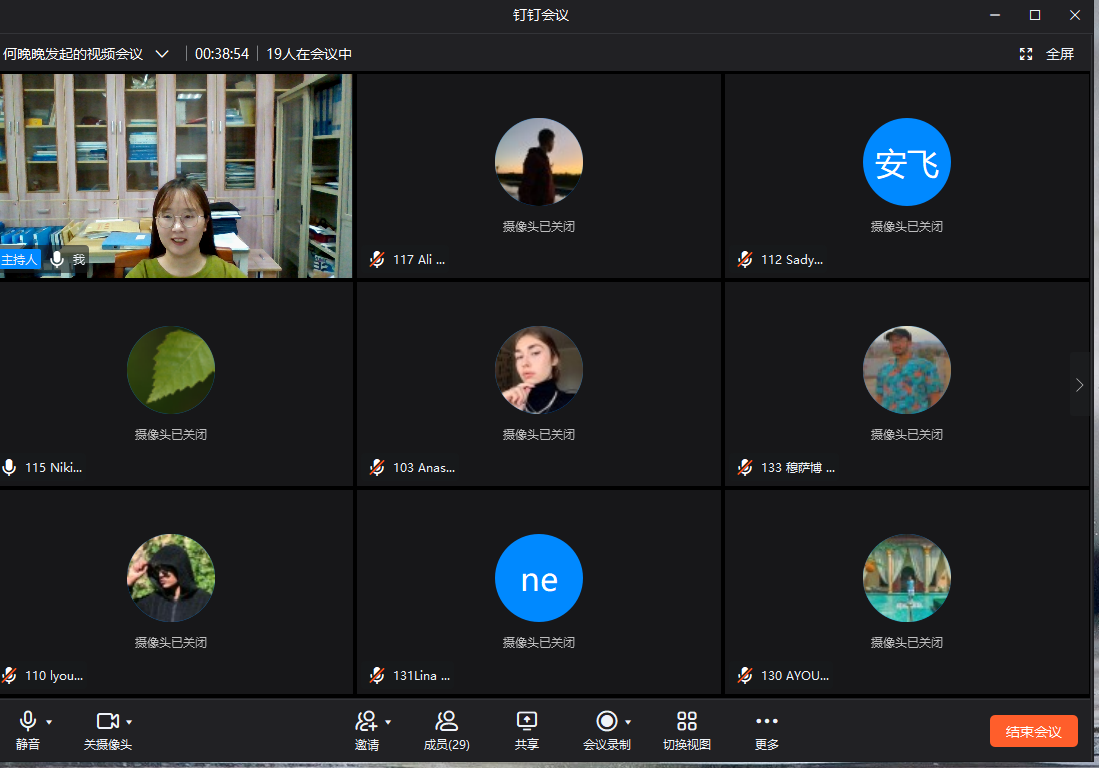The width and height of the screenshot is (1099, 768).
Task: Click the 结束会议 end meeting button
Action: coord(1033,731)
